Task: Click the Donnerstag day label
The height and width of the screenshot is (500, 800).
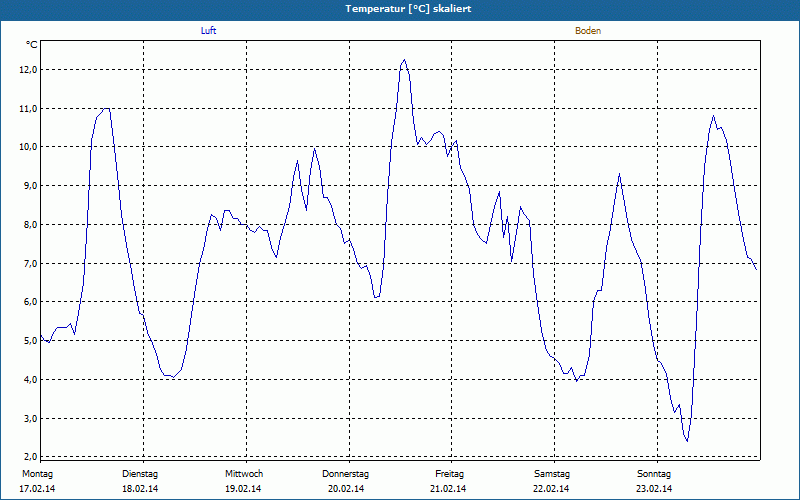Action: 345,474
